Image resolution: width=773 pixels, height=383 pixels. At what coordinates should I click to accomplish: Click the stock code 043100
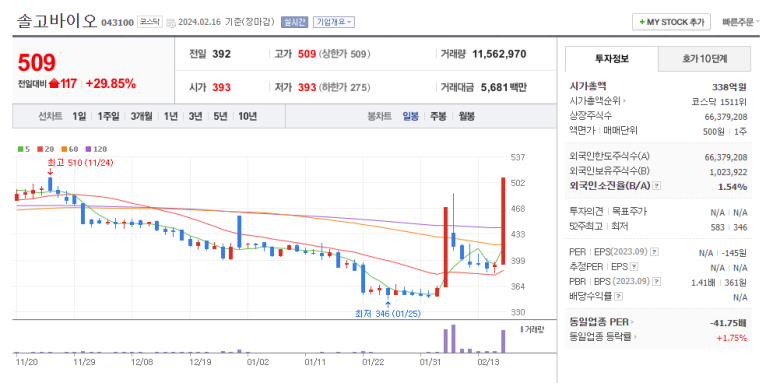[x=117, y=23]
